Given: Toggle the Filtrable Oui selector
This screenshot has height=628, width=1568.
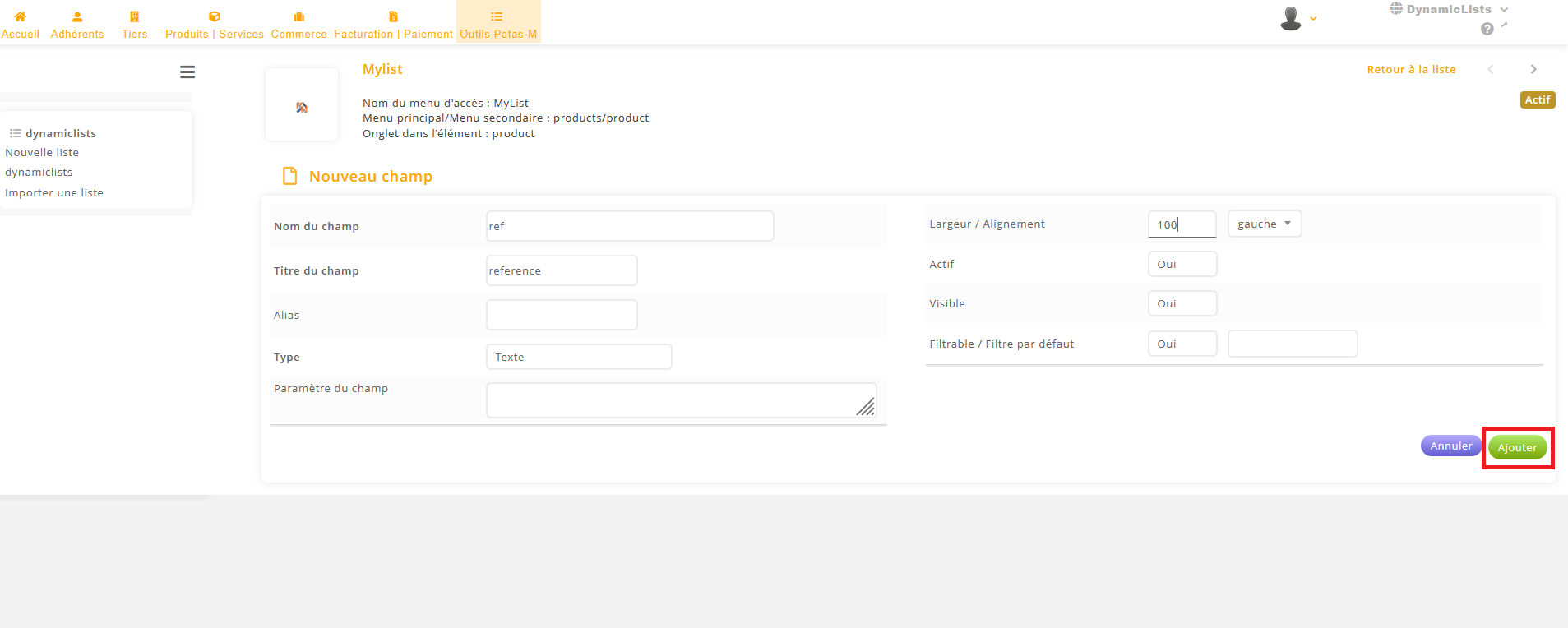Looking at the screenshot, I should [x=1182, y=344].
